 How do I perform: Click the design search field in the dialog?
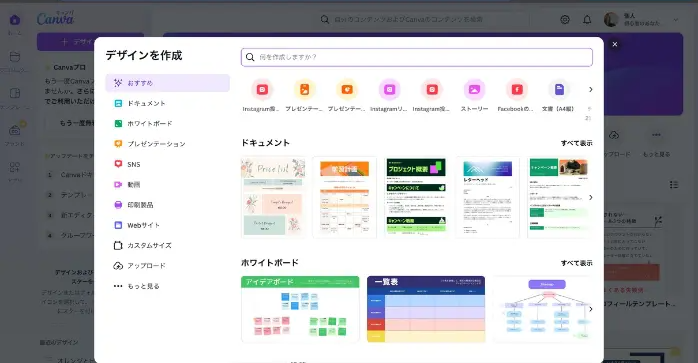coord(417,57)
